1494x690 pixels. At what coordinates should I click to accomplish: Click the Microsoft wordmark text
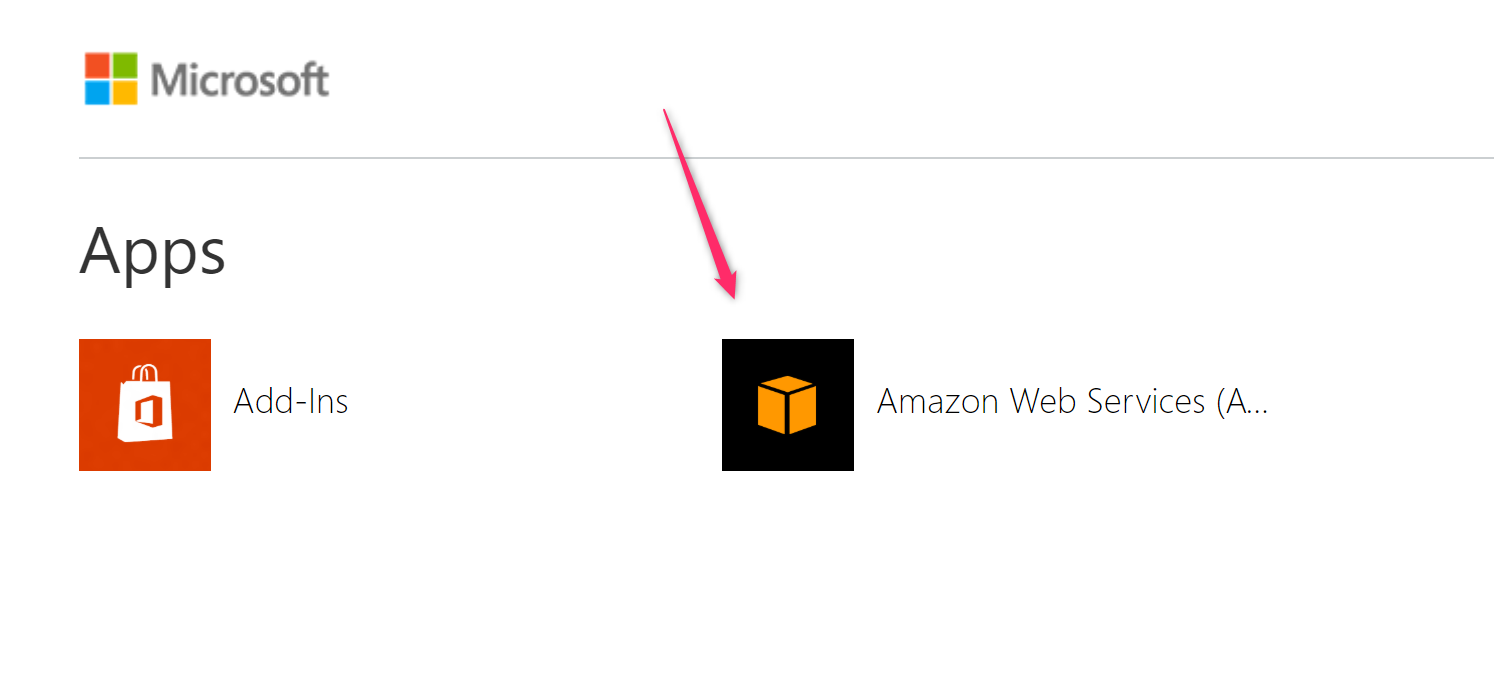[x=240, y=79]
